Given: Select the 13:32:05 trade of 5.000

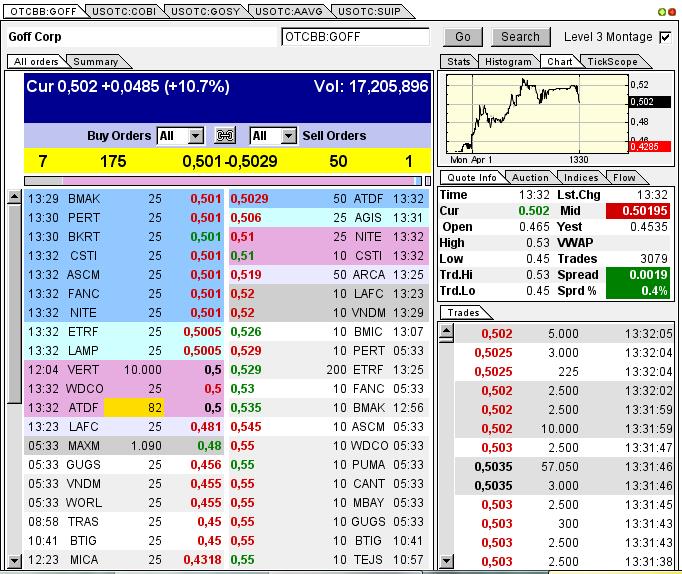Looking at the screenshot, I should (x=564, y=334).
